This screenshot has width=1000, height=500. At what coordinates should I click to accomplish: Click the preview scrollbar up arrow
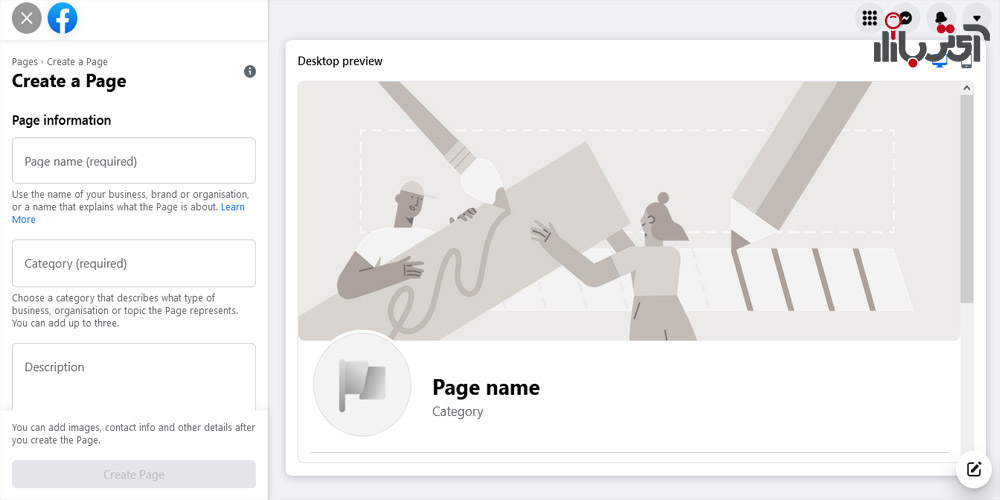click(x=967, y=88)
